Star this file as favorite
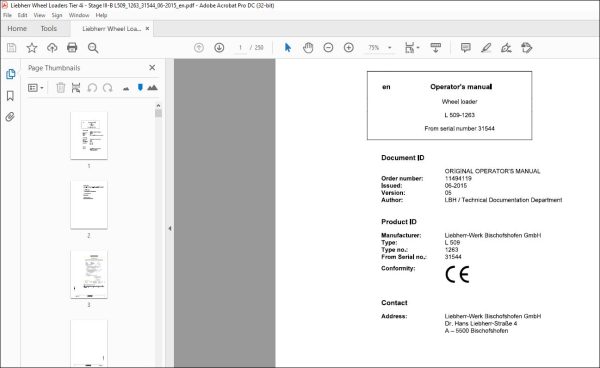Viewport: 600px width, 368px height. (x=32, y=48)
